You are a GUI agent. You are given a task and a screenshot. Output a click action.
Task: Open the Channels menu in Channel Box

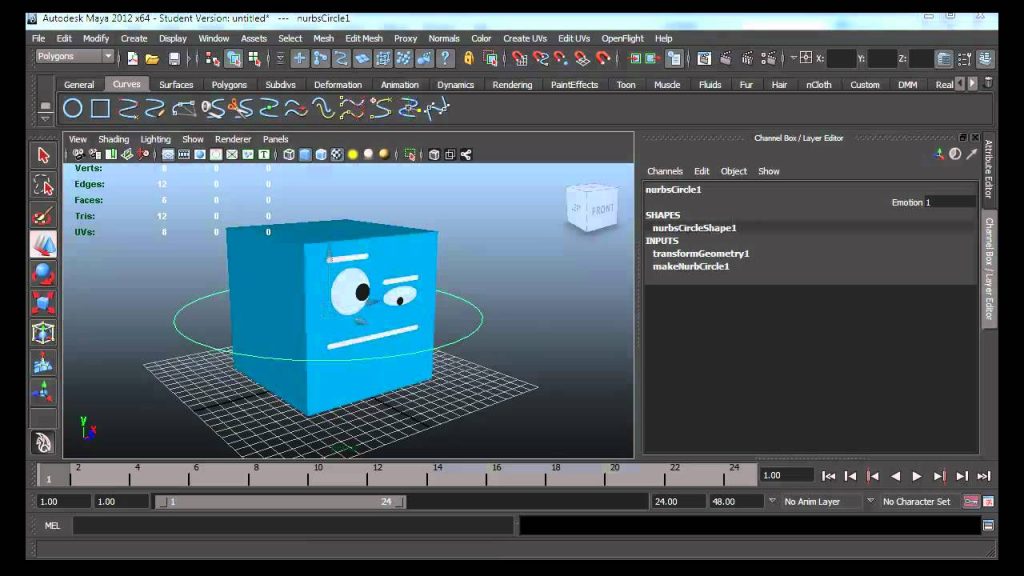(x=665, y=171)
